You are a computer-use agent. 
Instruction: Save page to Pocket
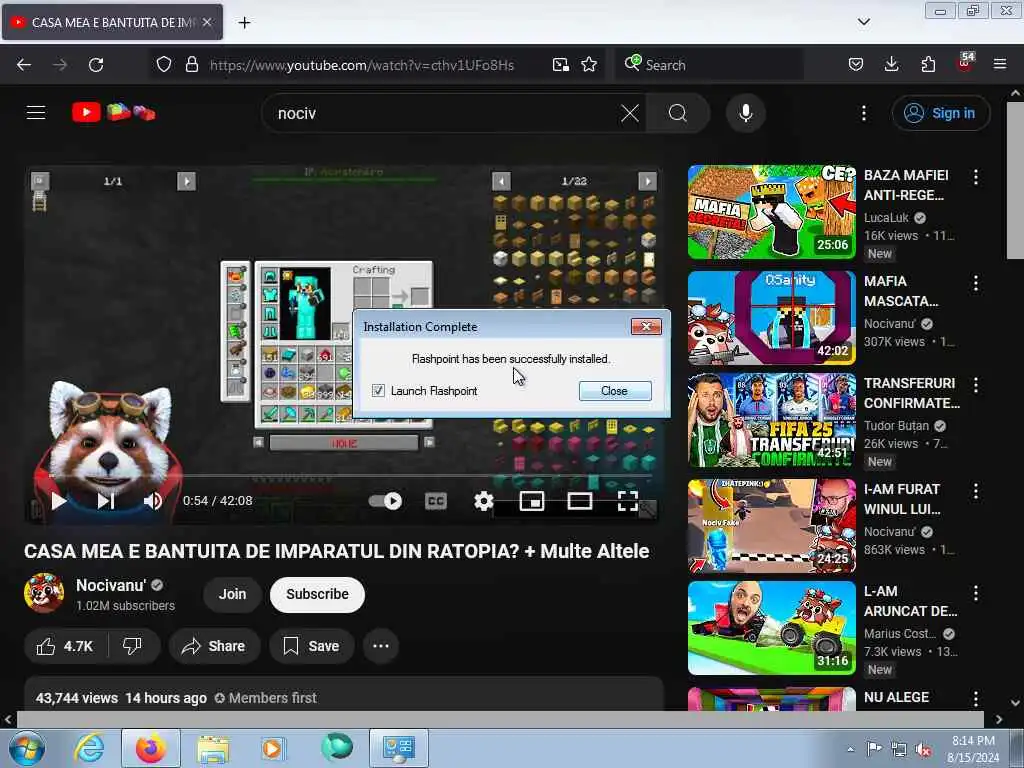coord(856,65)
